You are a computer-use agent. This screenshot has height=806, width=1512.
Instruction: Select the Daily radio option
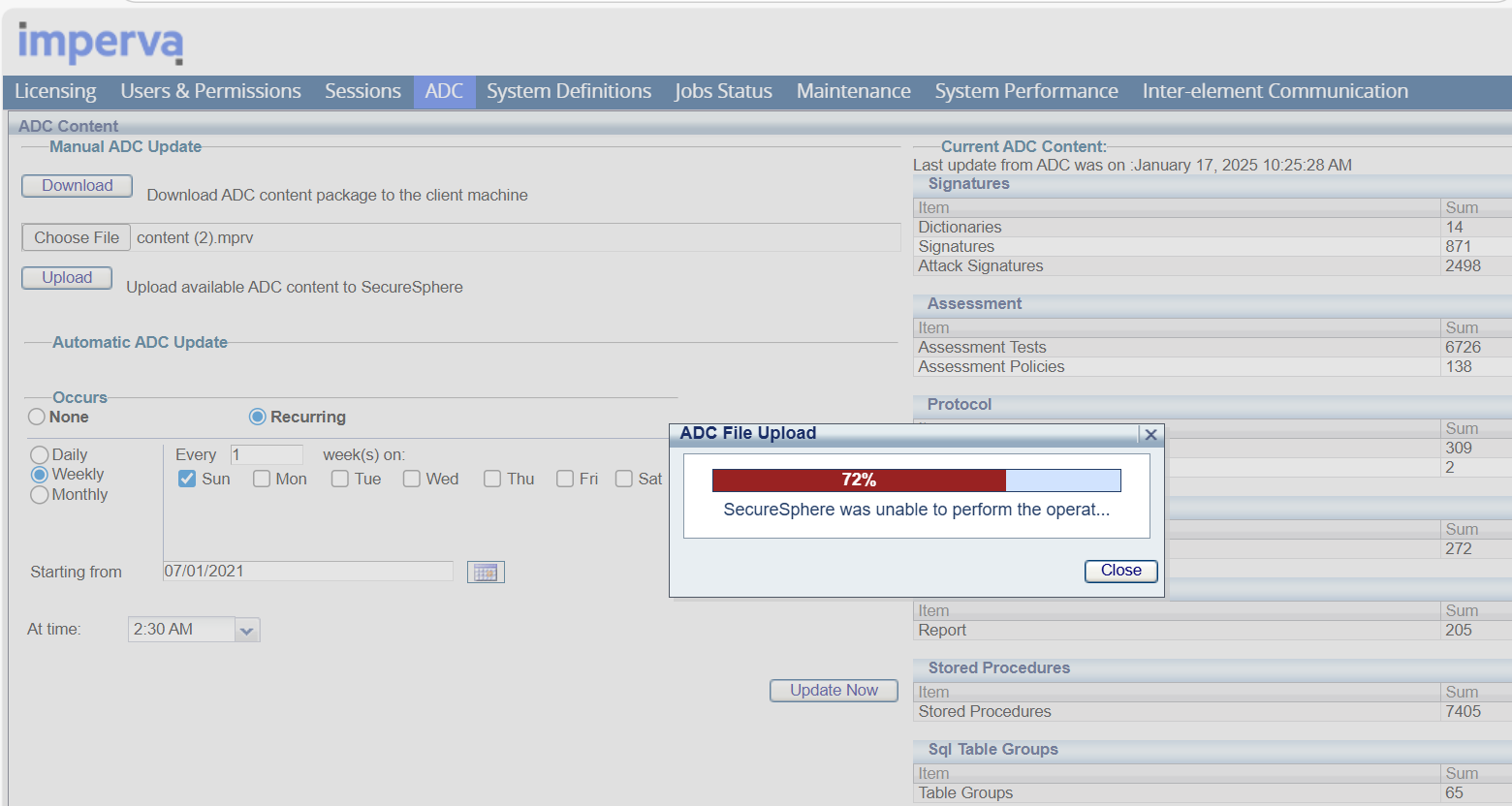[x=40, y=454]
